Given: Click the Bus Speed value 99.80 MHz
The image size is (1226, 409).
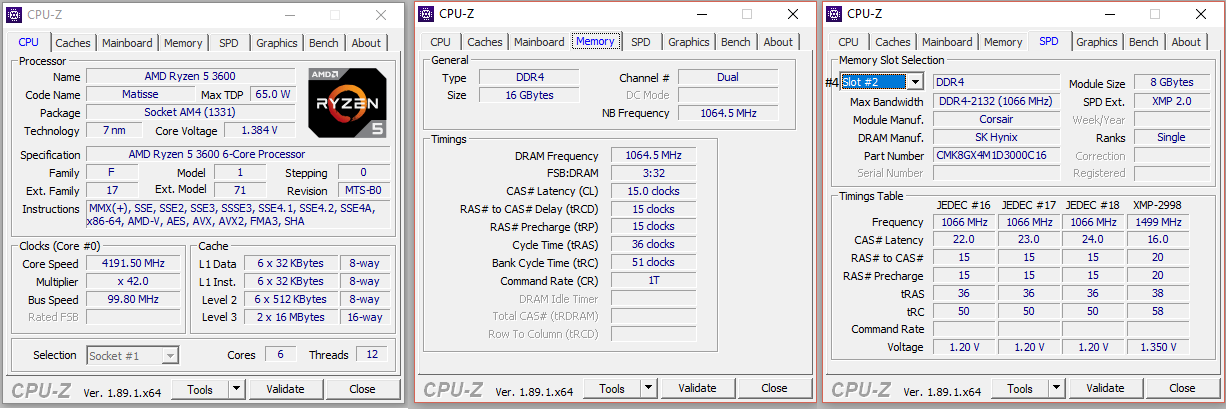Looking at the screenshot, I should coord(135,299).
